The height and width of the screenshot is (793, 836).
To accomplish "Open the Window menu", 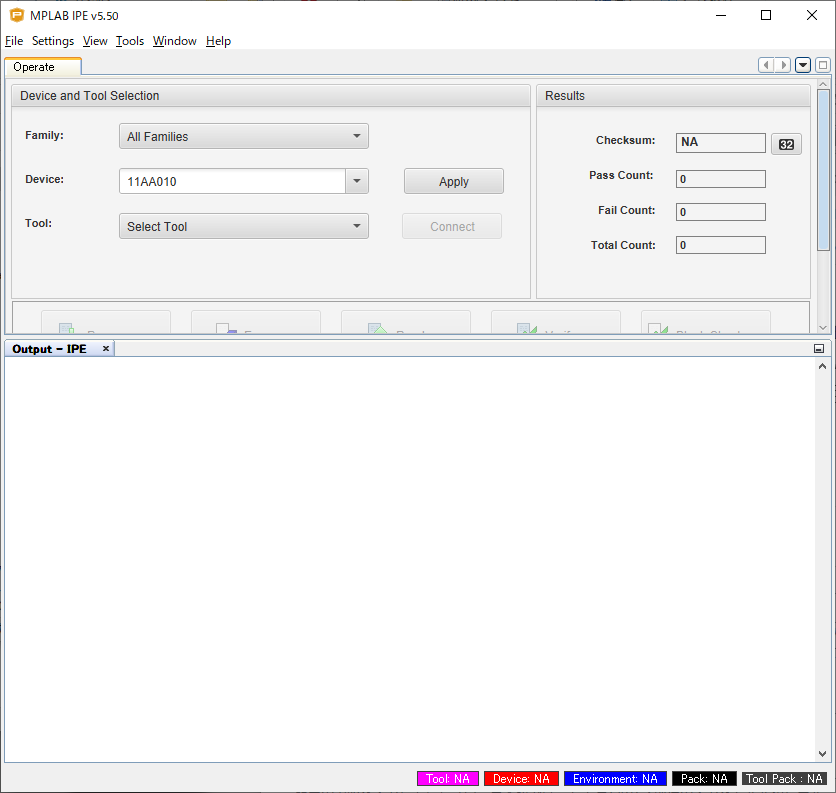I will point(175,41).
